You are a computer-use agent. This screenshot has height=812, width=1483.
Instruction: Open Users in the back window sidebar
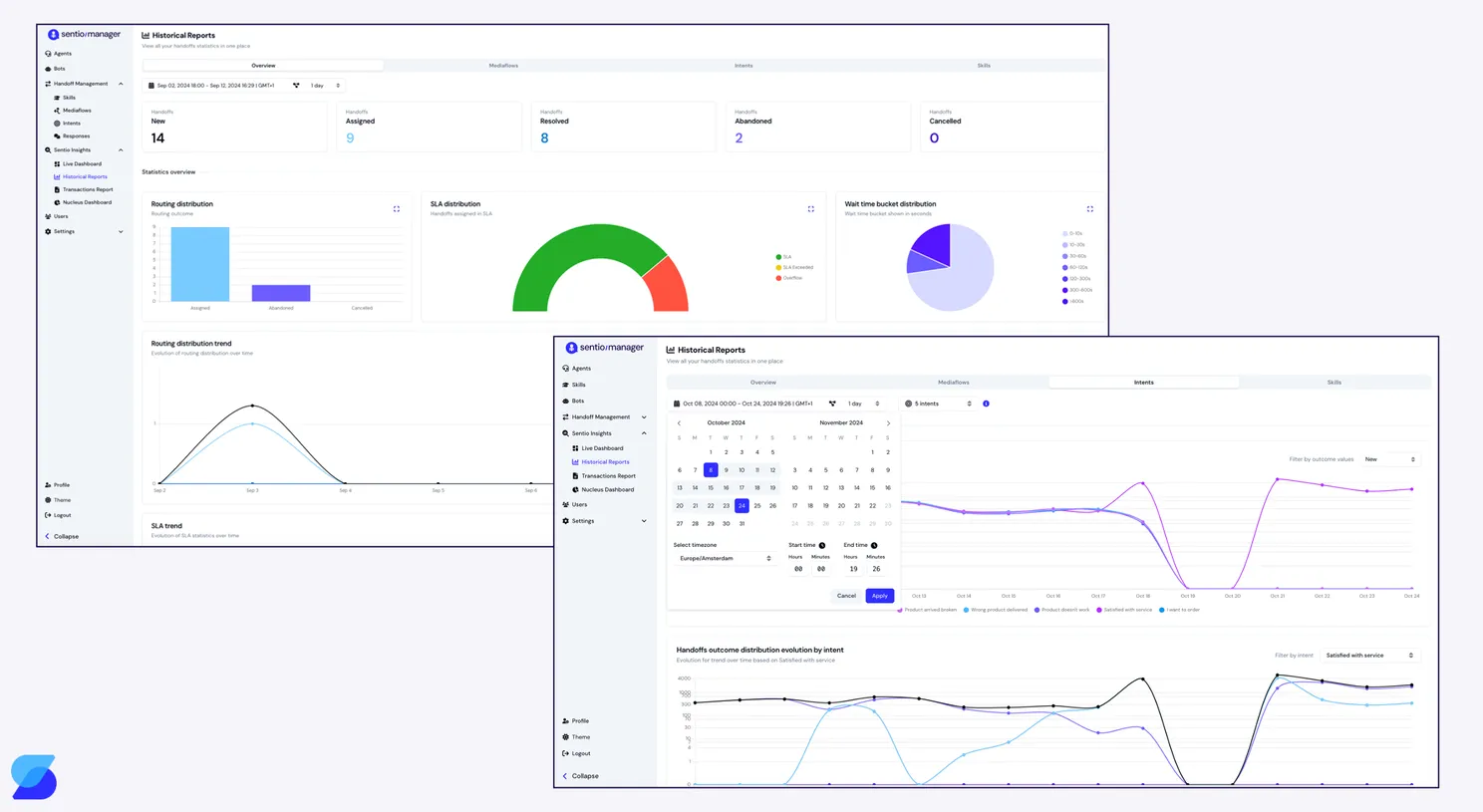pyautogui.click(x=56, y=216)
